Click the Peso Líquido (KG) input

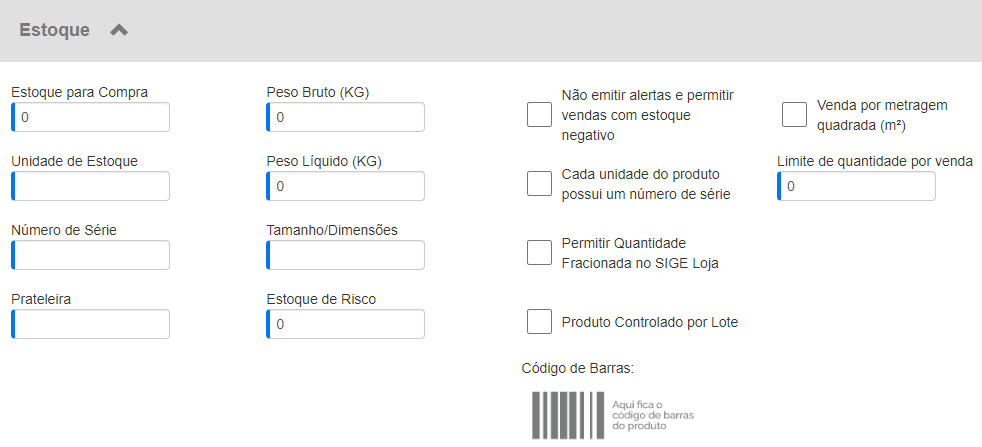click(345, 186)
